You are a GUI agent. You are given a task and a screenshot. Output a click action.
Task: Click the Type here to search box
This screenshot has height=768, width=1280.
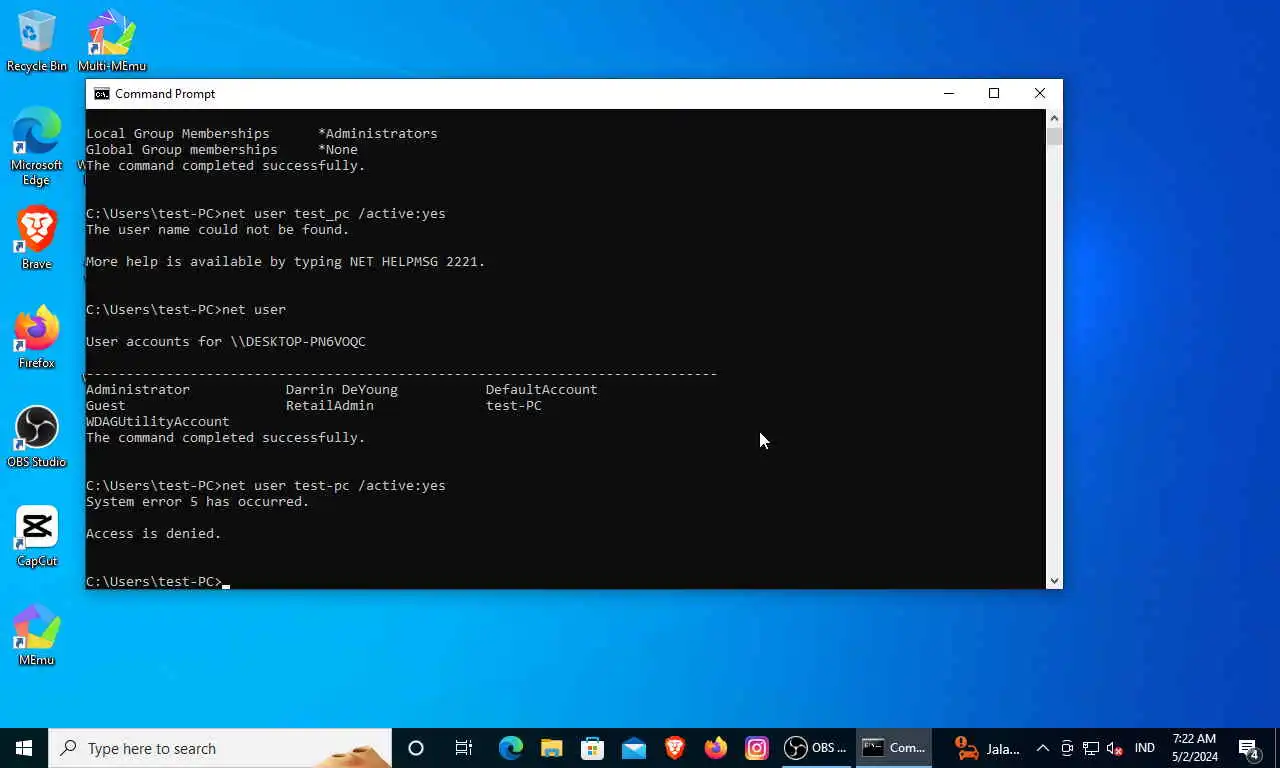220,748
